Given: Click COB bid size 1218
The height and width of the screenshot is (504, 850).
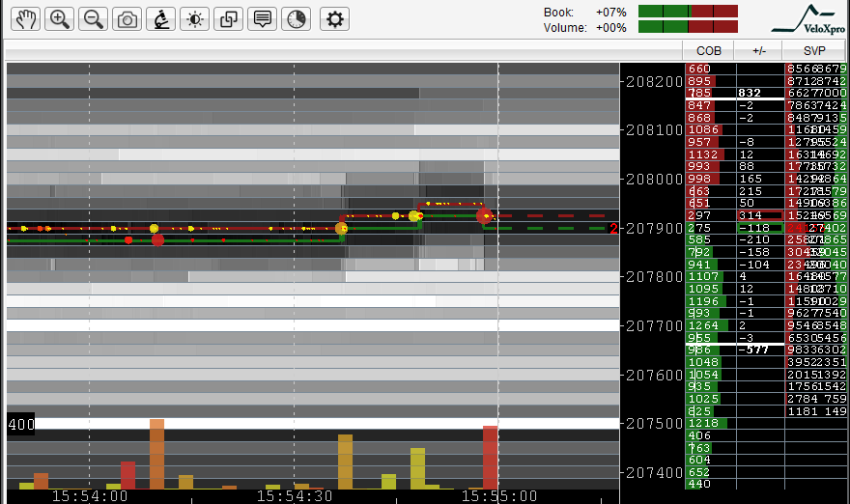Looking at the screenshot, I should click(703, 423).
